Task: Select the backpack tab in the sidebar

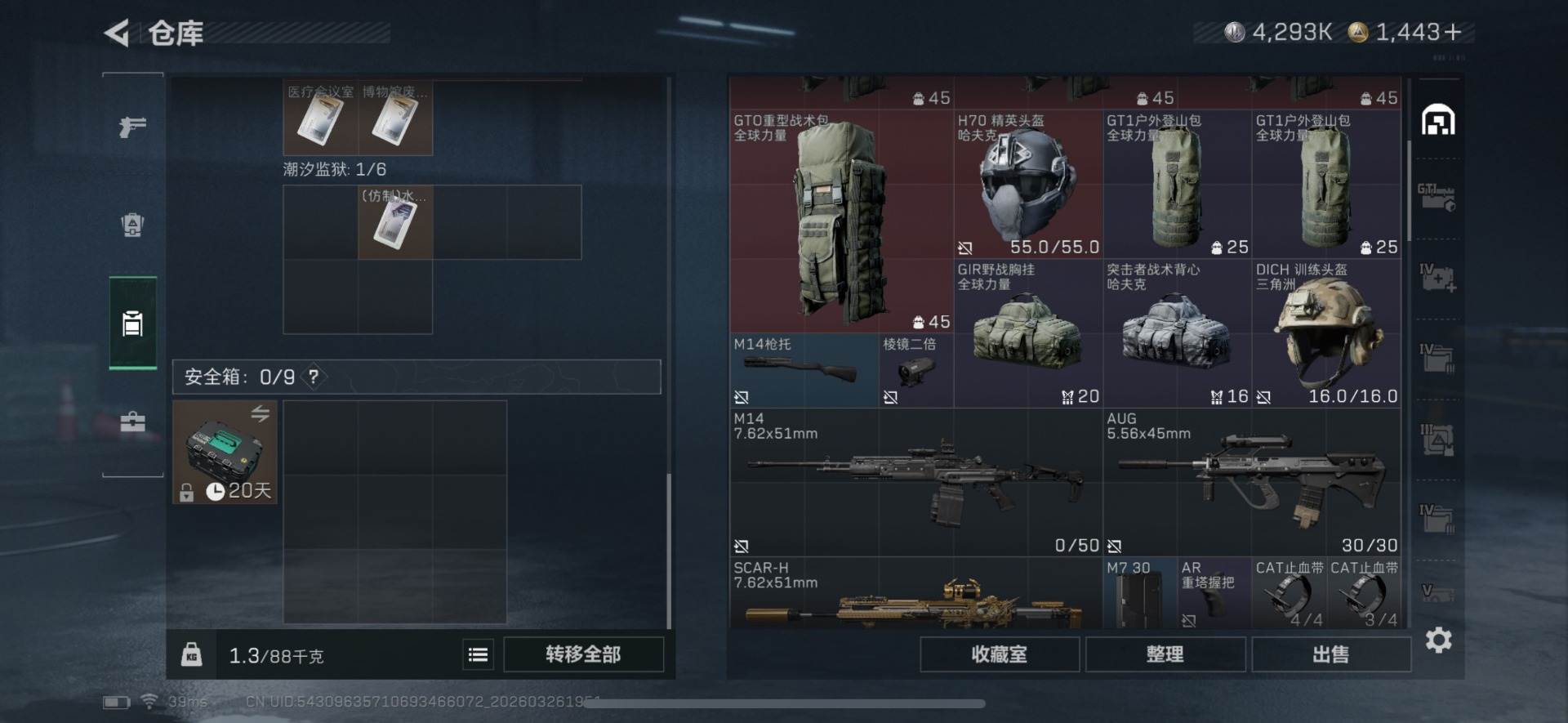Action: coord(132,225)
